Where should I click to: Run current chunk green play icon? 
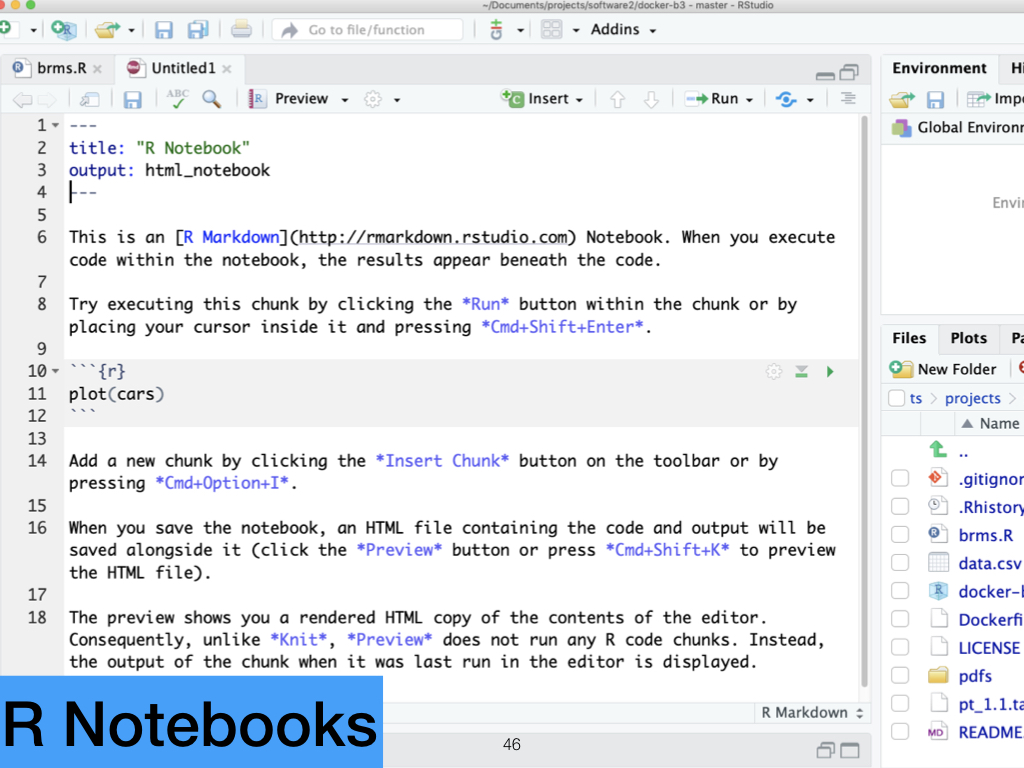click(x=830, y=372)
